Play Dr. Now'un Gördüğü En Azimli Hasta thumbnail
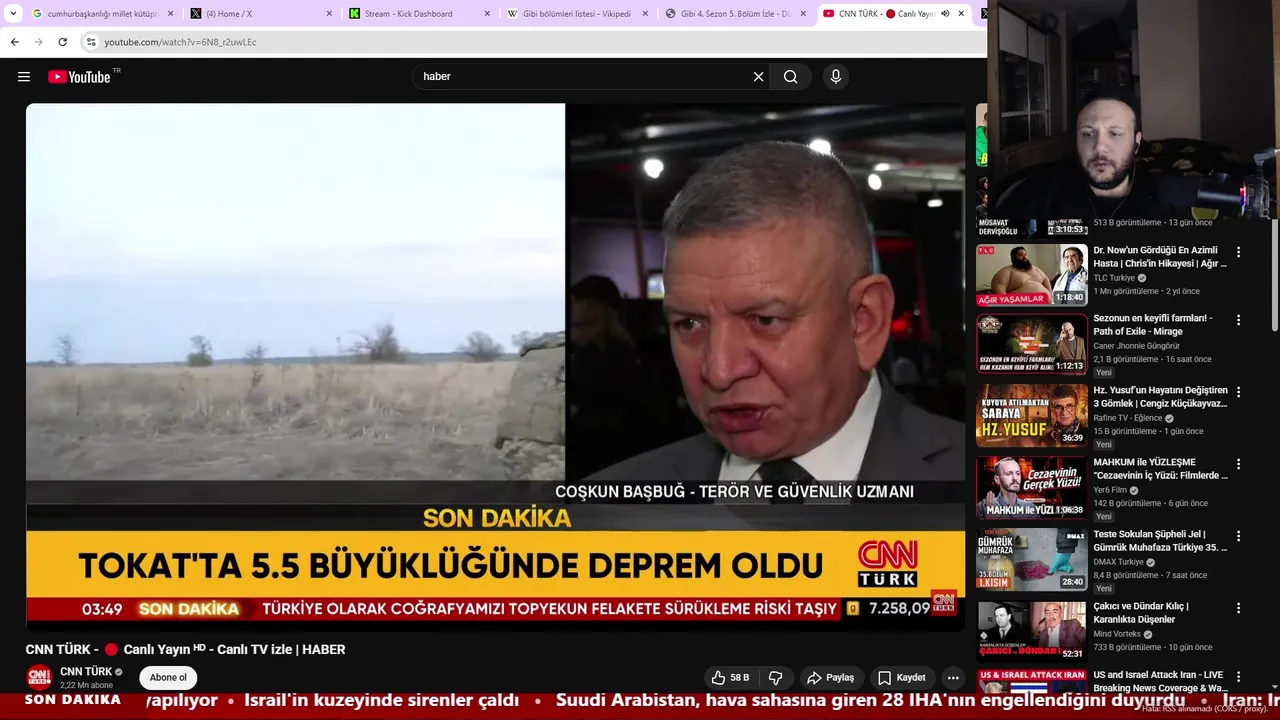1280x720 pixels. (x=1032, y=275)
